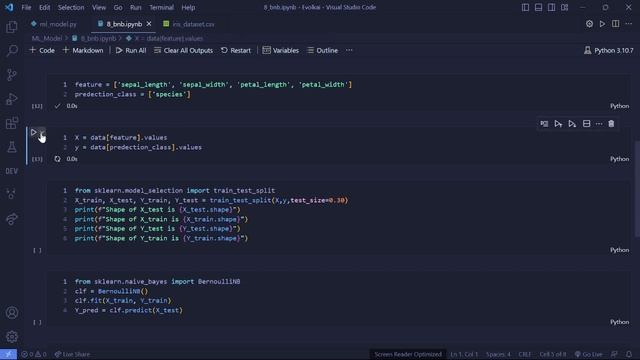Execute above cells from cell toolbar
The width and height of the screenshot is (640, 360).
tap(558, 124)
